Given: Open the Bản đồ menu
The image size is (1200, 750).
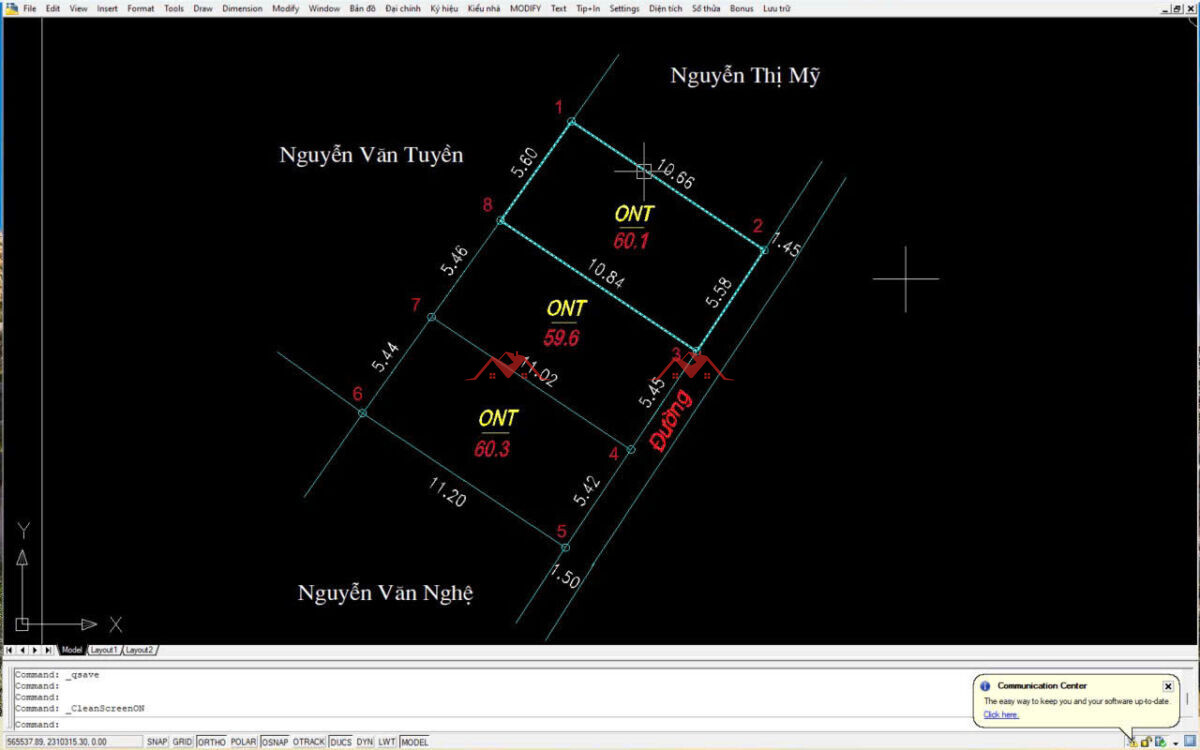Looking at the screenshot, I should coord(362,8).
